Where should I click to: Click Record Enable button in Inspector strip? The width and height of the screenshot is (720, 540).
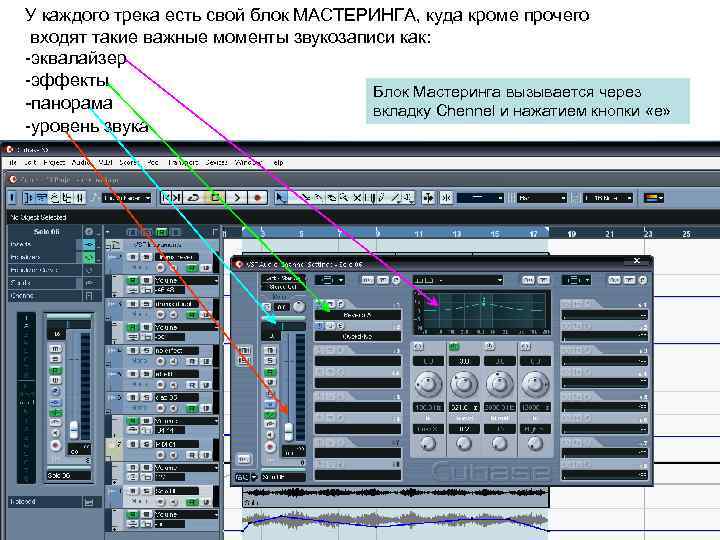tap(56, 444)
